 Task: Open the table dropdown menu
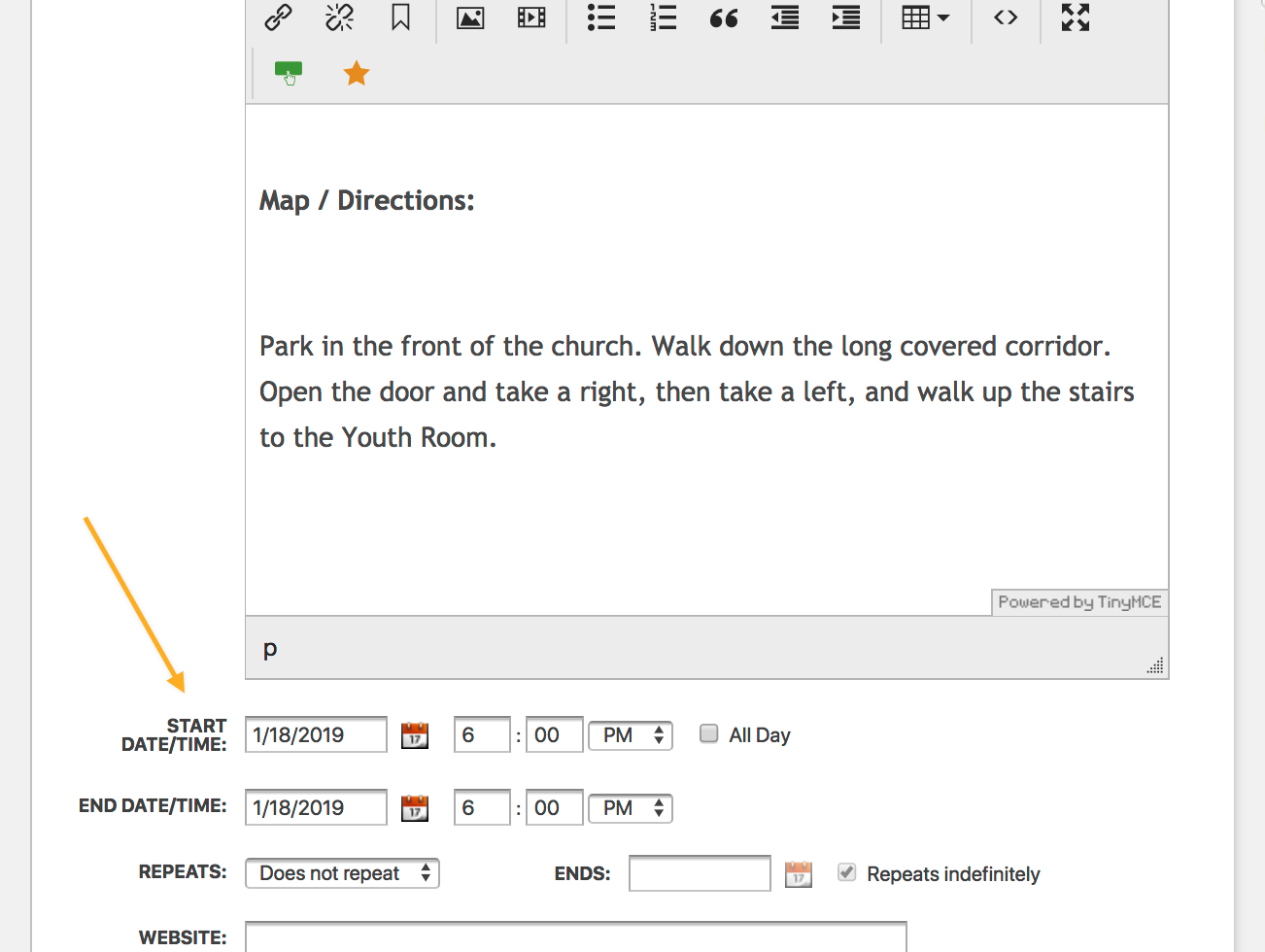click(x=926, y=17)
